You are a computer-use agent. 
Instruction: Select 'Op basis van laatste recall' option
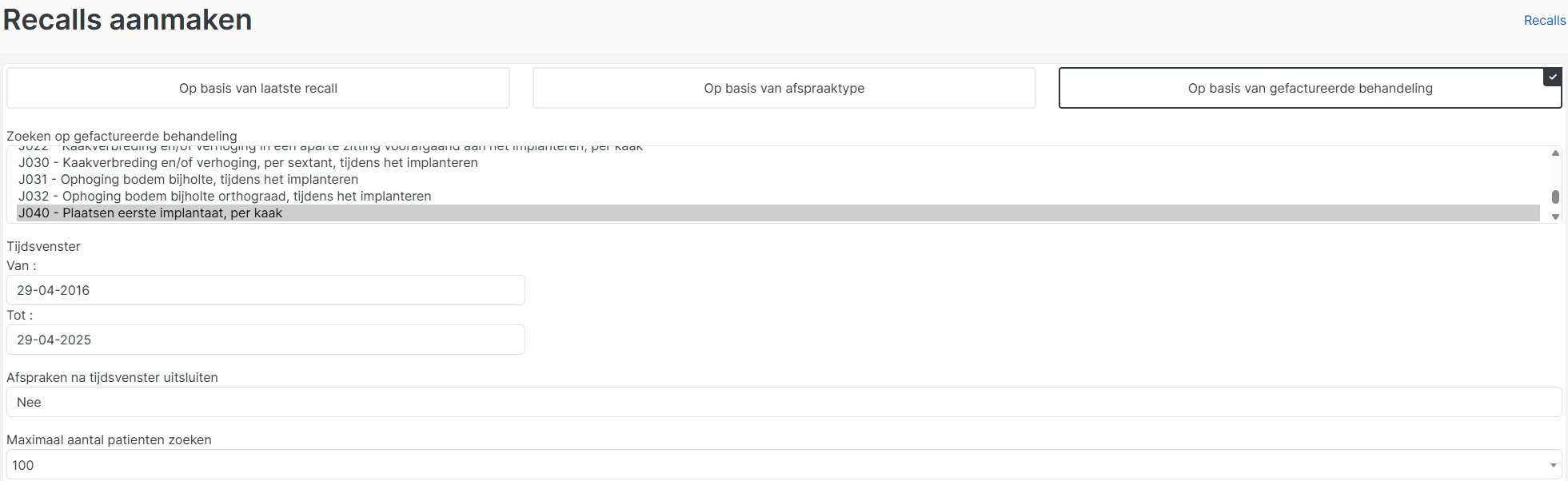tap(257, 88)
